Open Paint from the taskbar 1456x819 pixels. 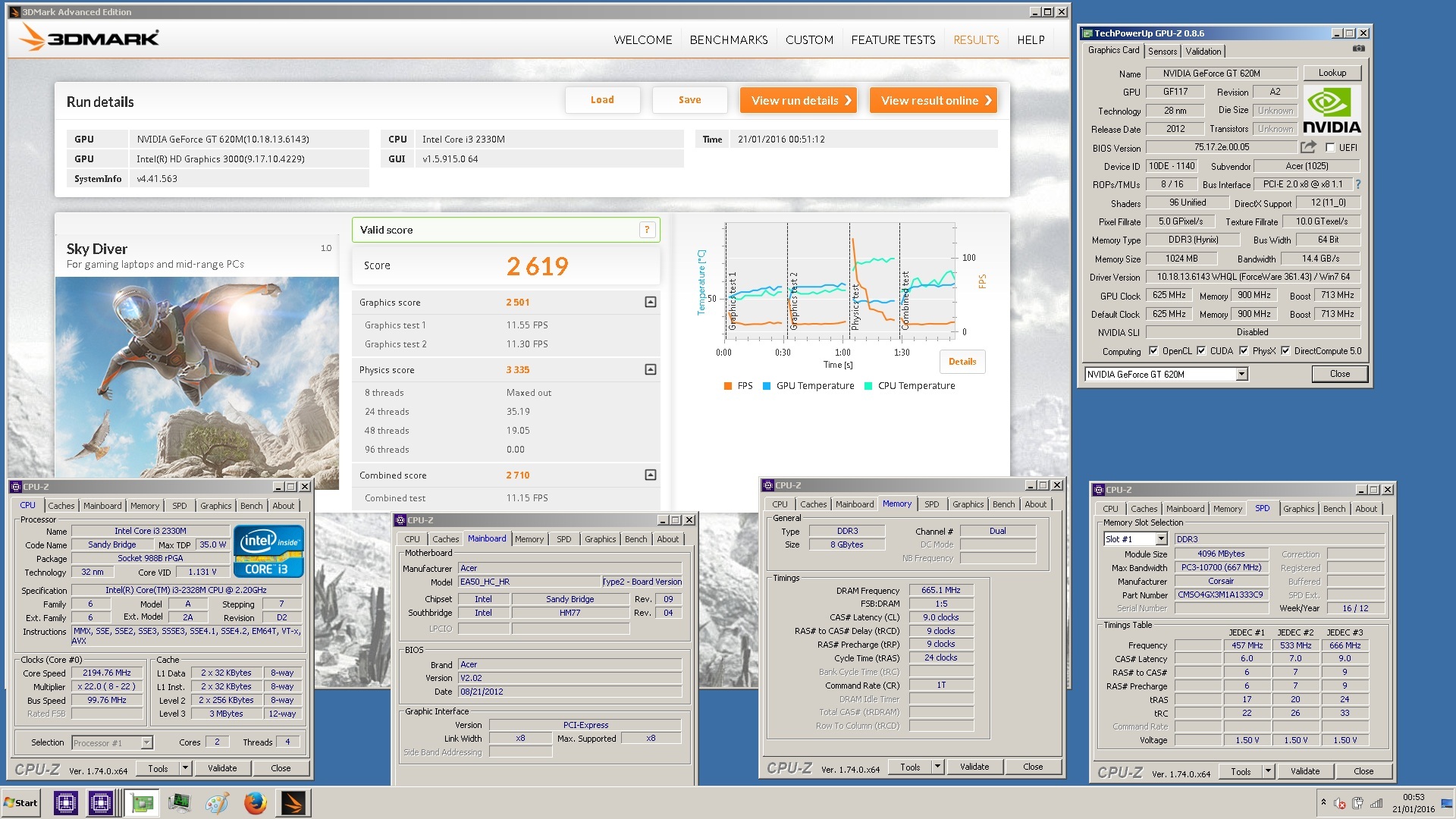click(x=217, y=803)
